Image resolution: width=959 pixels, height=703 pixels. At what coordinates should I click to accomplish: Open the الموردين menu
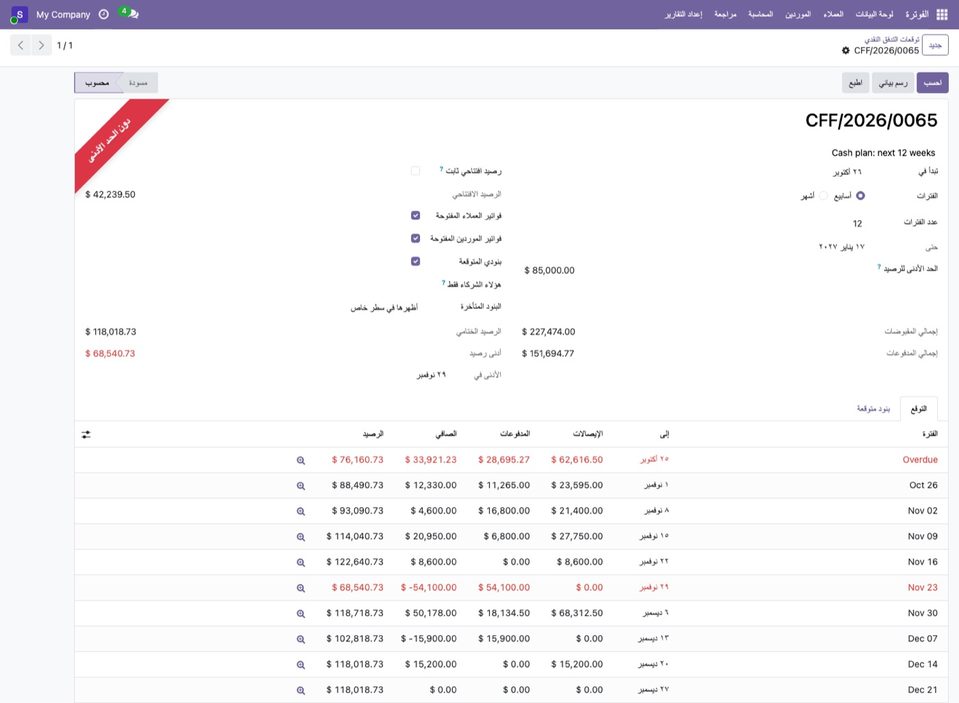pos(798,14)
